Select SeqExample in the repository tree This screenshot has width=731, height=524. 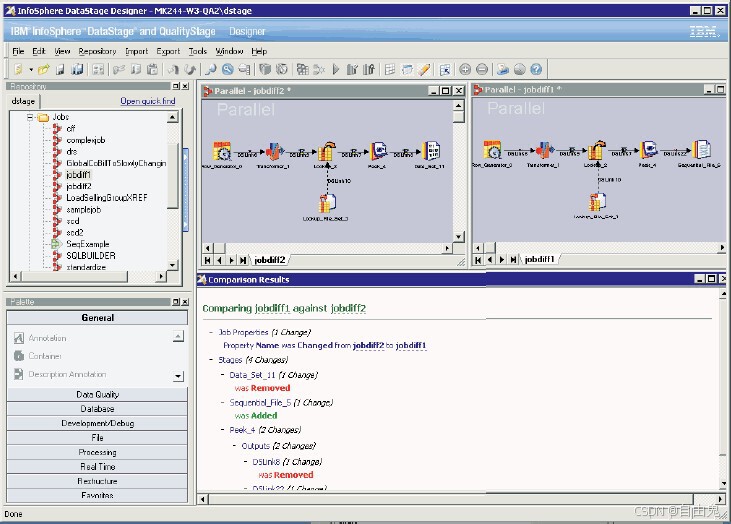[x=88, y=244]
